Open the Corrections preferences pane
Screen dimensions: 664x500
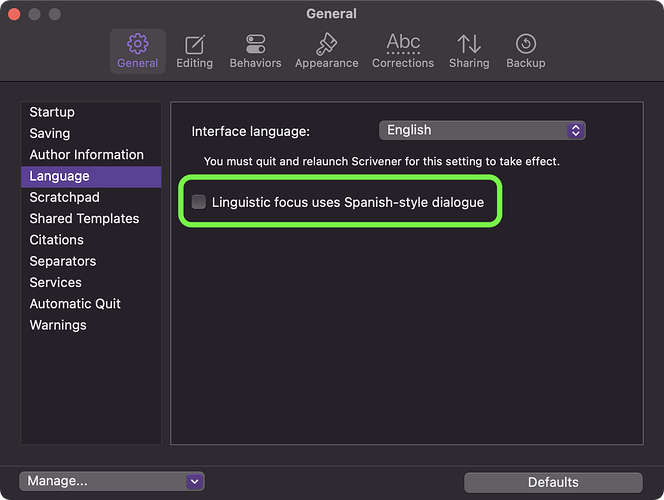pyautogui.click(x=403, y=45)
